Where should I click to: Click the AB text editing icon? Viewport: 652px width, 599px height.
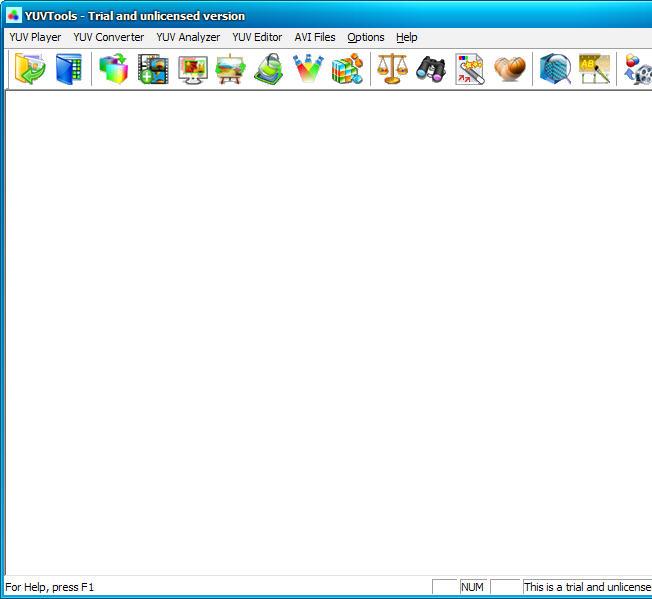click(594, 69)
